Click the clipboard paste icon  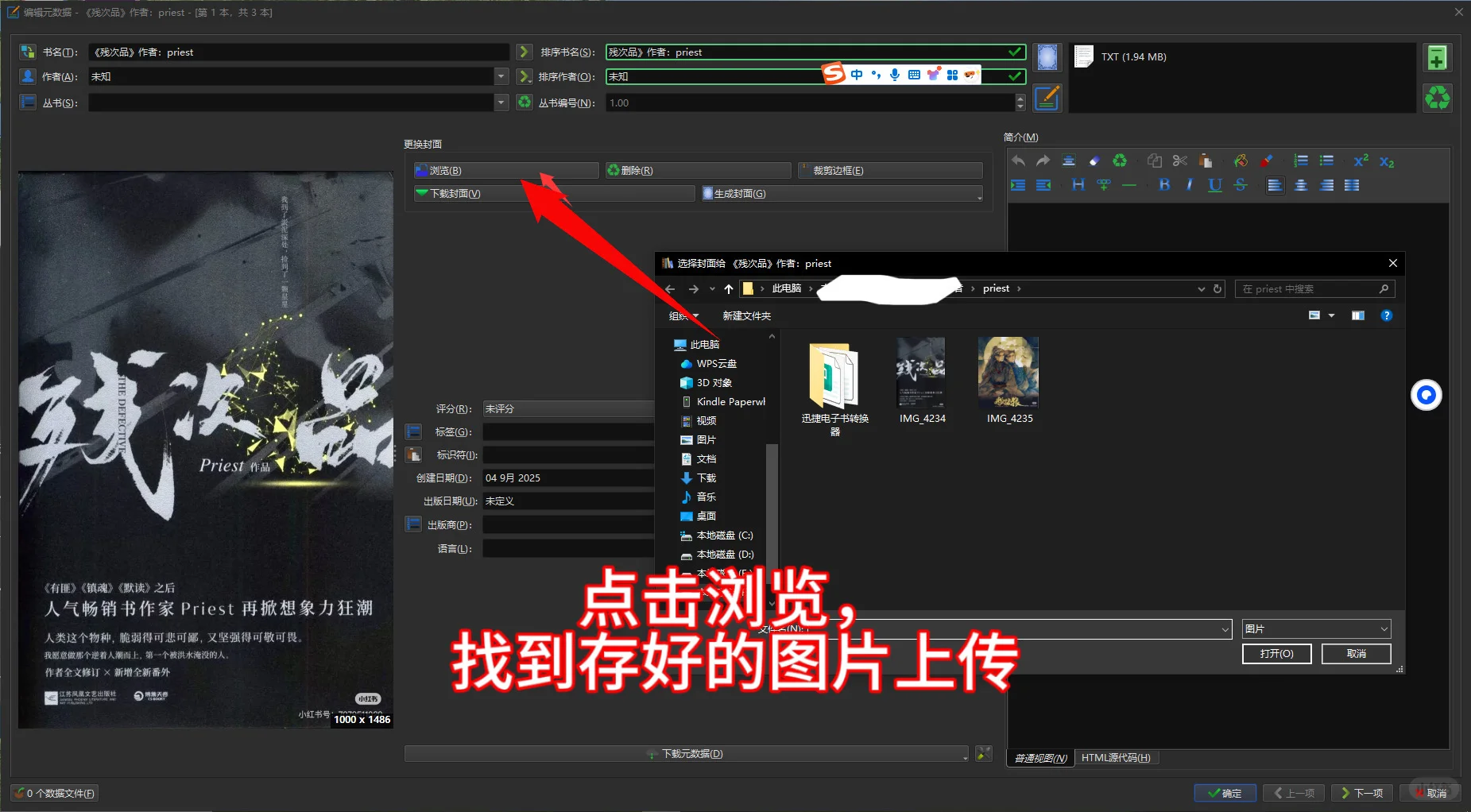point(1206,160)
